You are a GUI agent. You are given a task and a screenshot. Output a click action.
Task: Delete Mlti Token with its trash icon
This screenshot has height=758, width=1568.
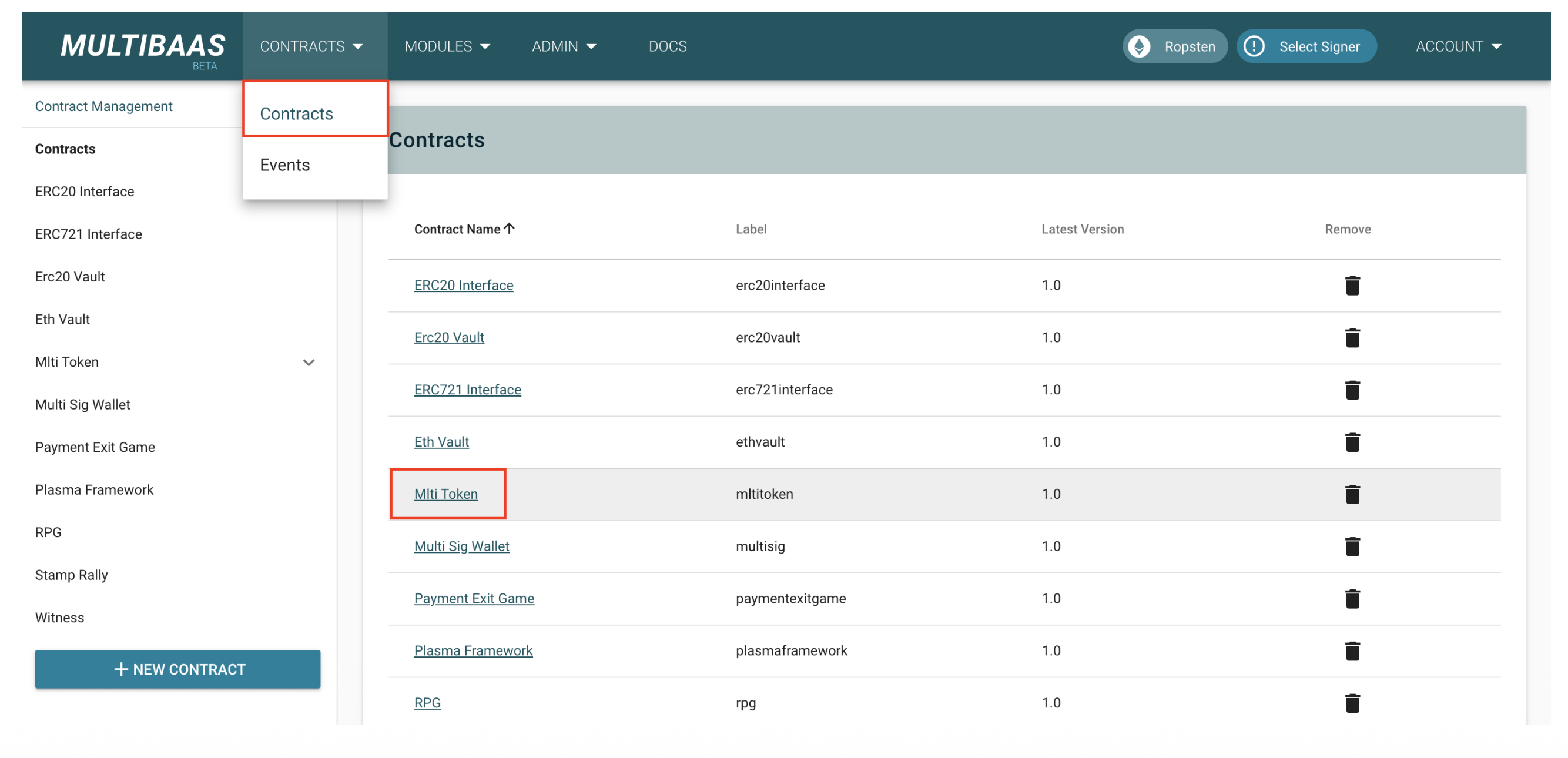(1352, 495)
